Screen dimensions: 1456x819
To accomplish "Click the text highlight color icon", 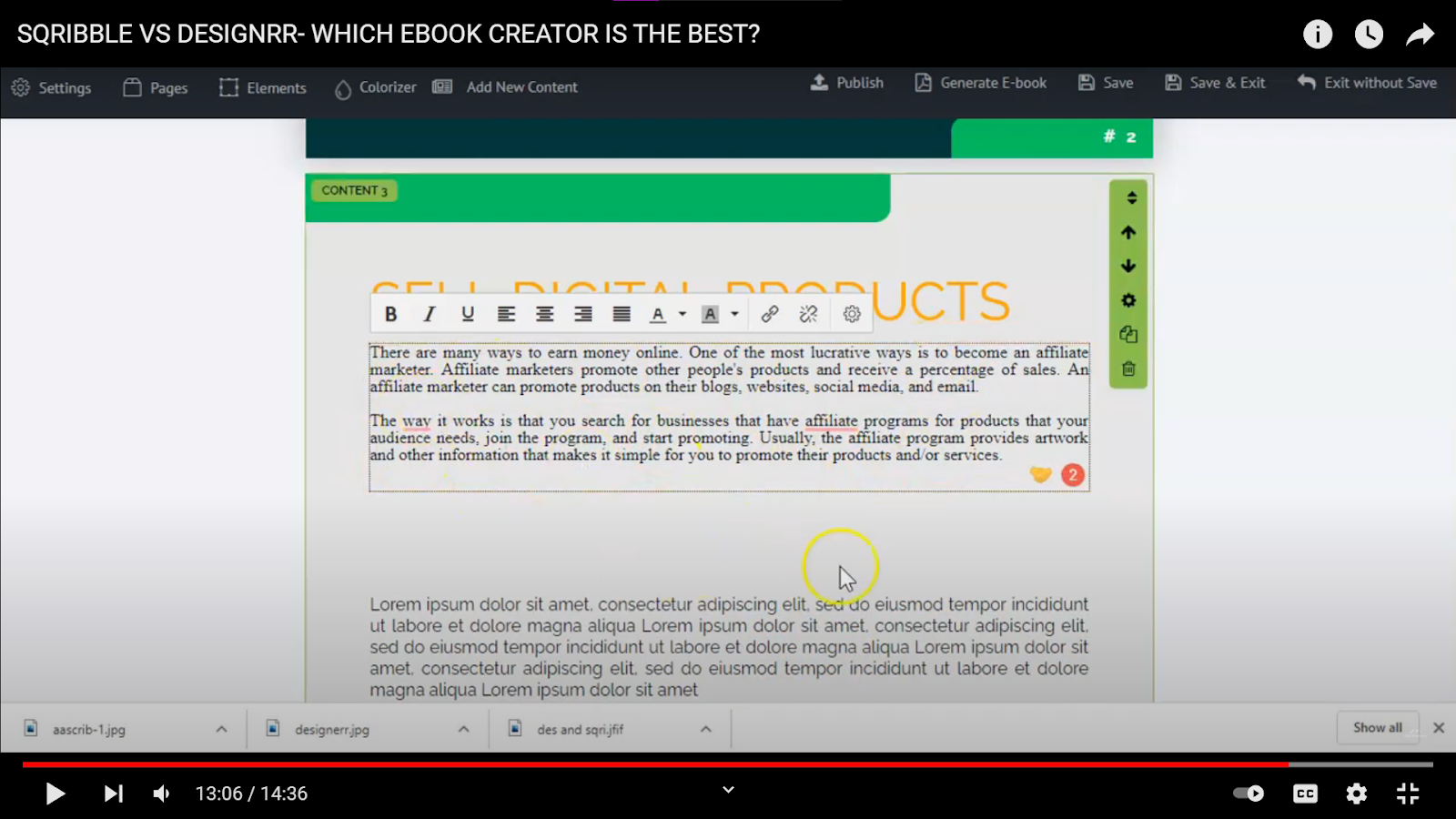I will click(x=711, y=315).
